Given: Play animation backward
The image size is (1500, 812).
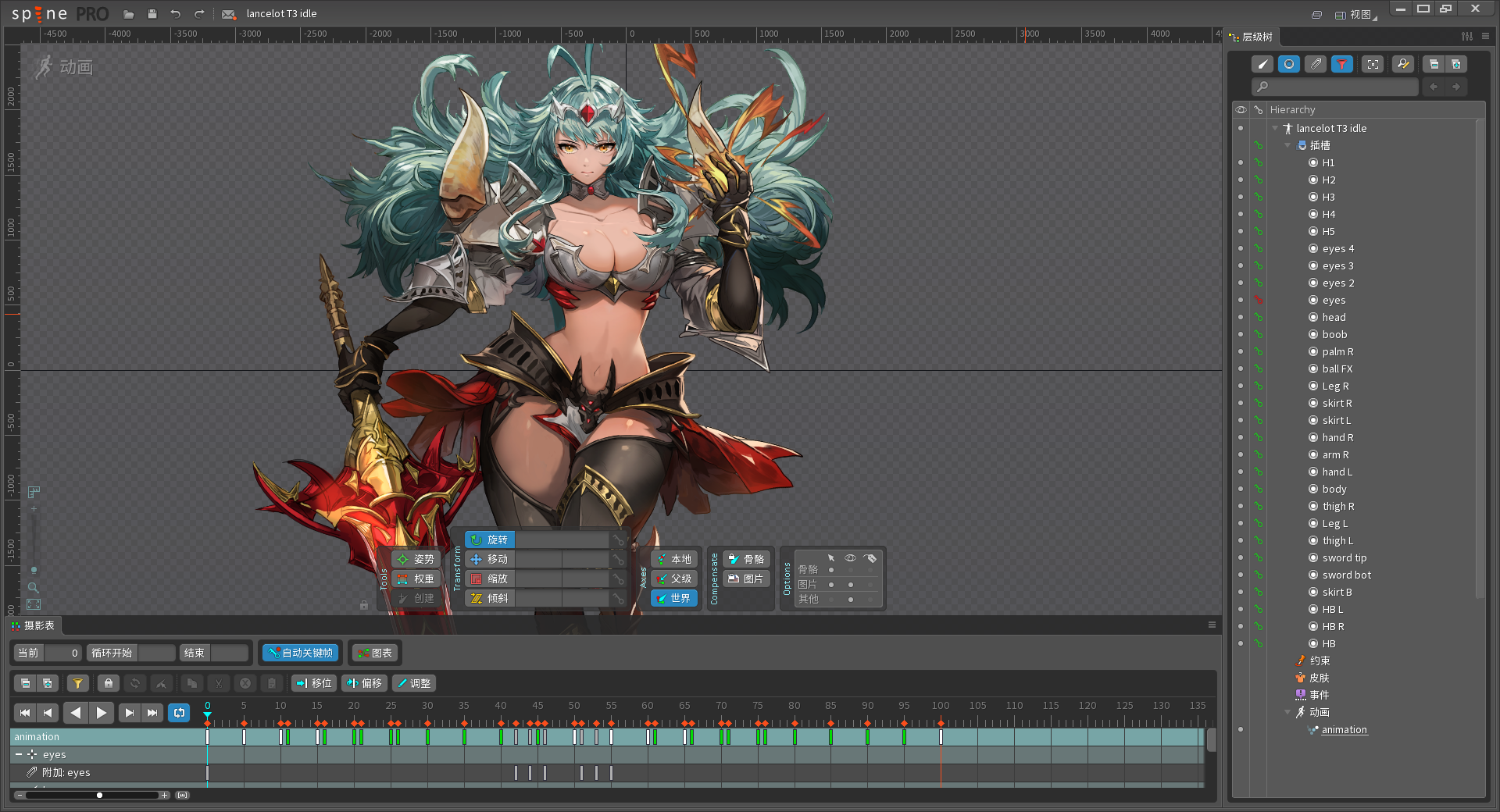Looking at the screenshot, I should pyautogui.click(x=75, y=712).
